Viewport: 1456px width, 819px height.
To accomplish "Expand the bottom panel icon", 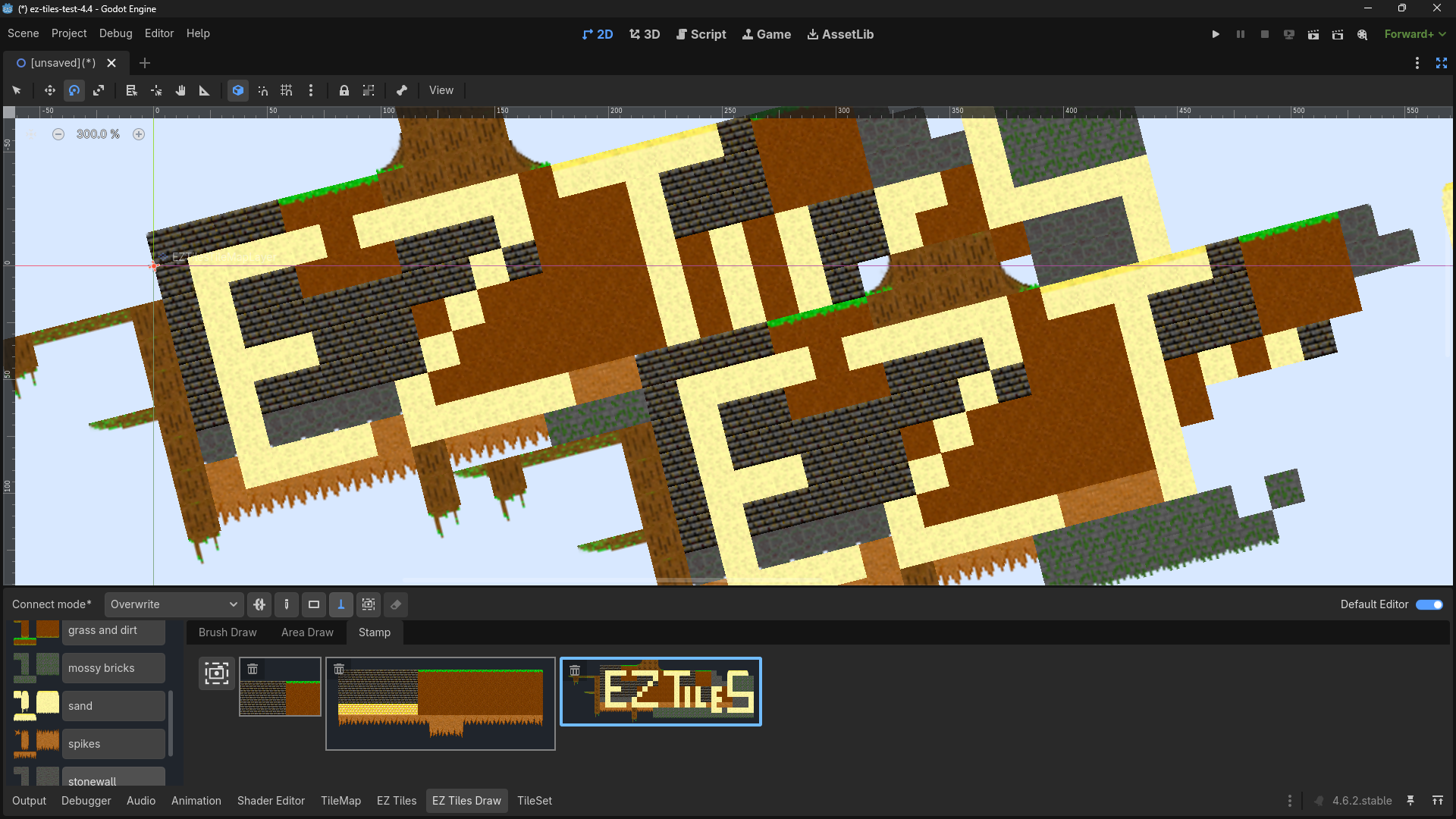I will click(x=1438, y=801).
